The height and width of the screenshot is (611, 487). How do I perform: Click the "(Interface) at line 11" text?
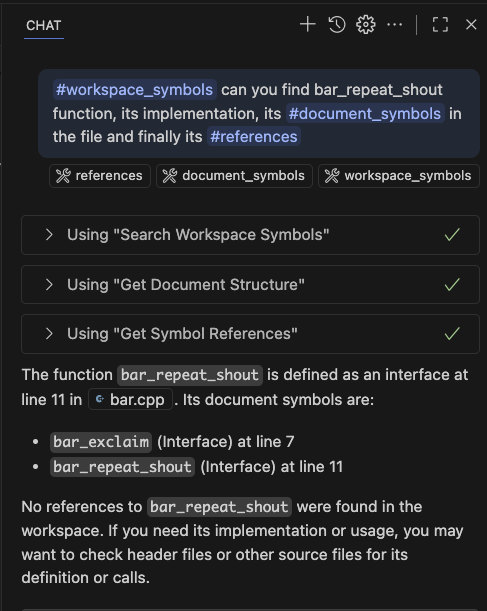272,467
